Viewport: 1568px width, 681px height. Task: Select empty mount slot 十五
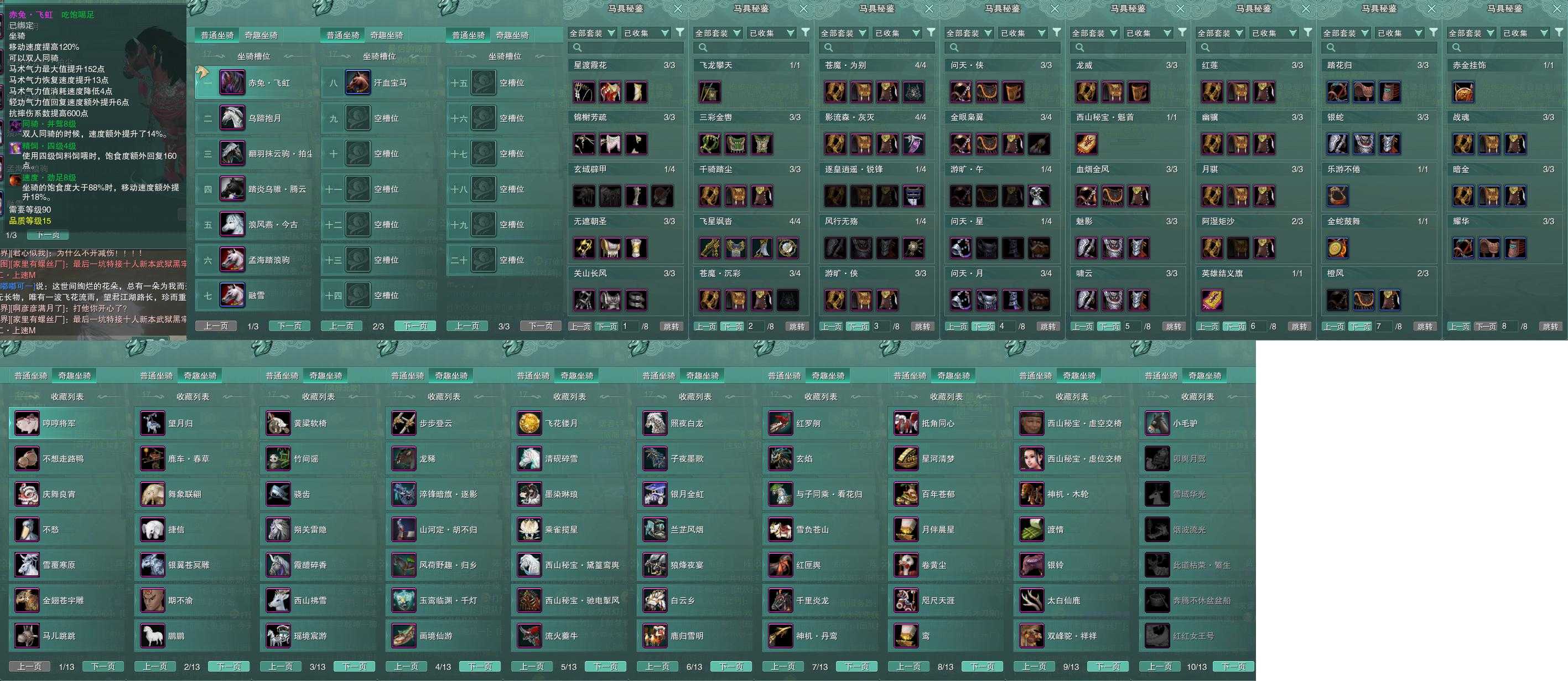[x=504, y=83]
